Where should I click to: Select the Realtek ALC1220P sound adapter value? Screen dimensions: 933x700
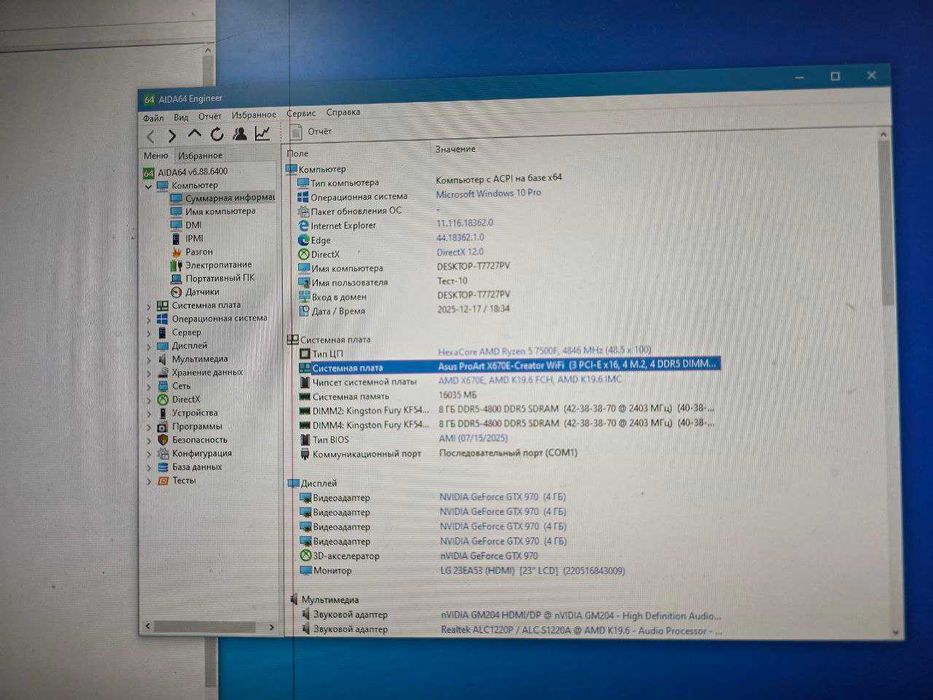point(581,630)
